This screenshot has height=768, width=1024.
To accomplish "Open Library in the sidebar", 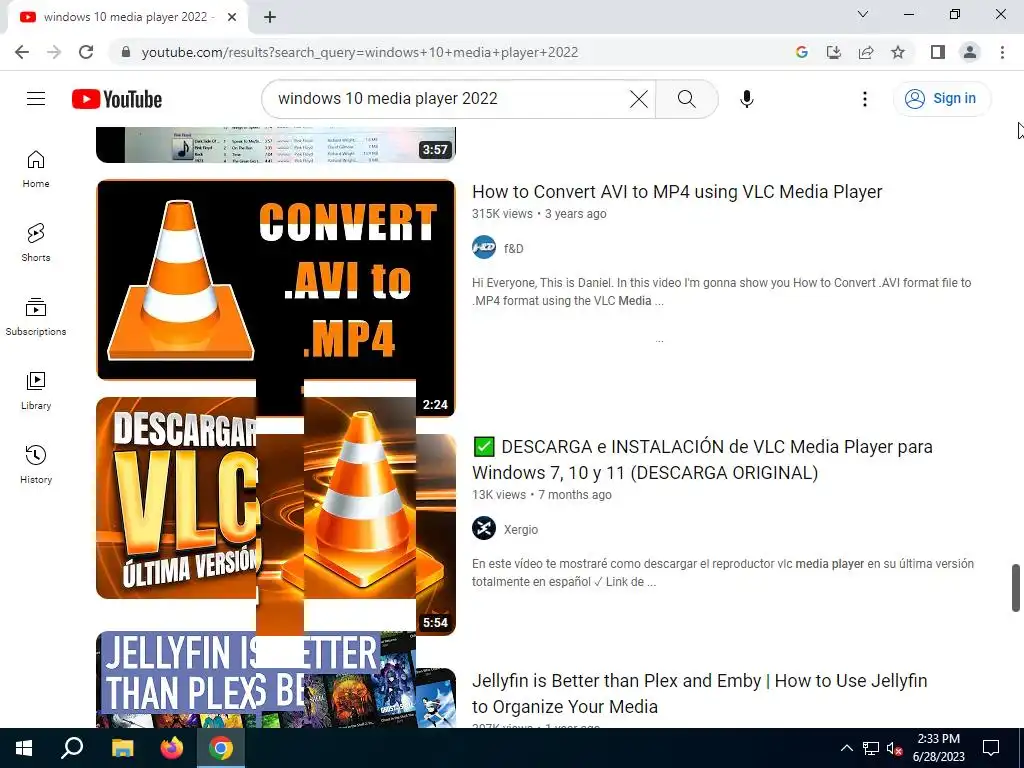I will pyautogui.click(x=36, y=391).
